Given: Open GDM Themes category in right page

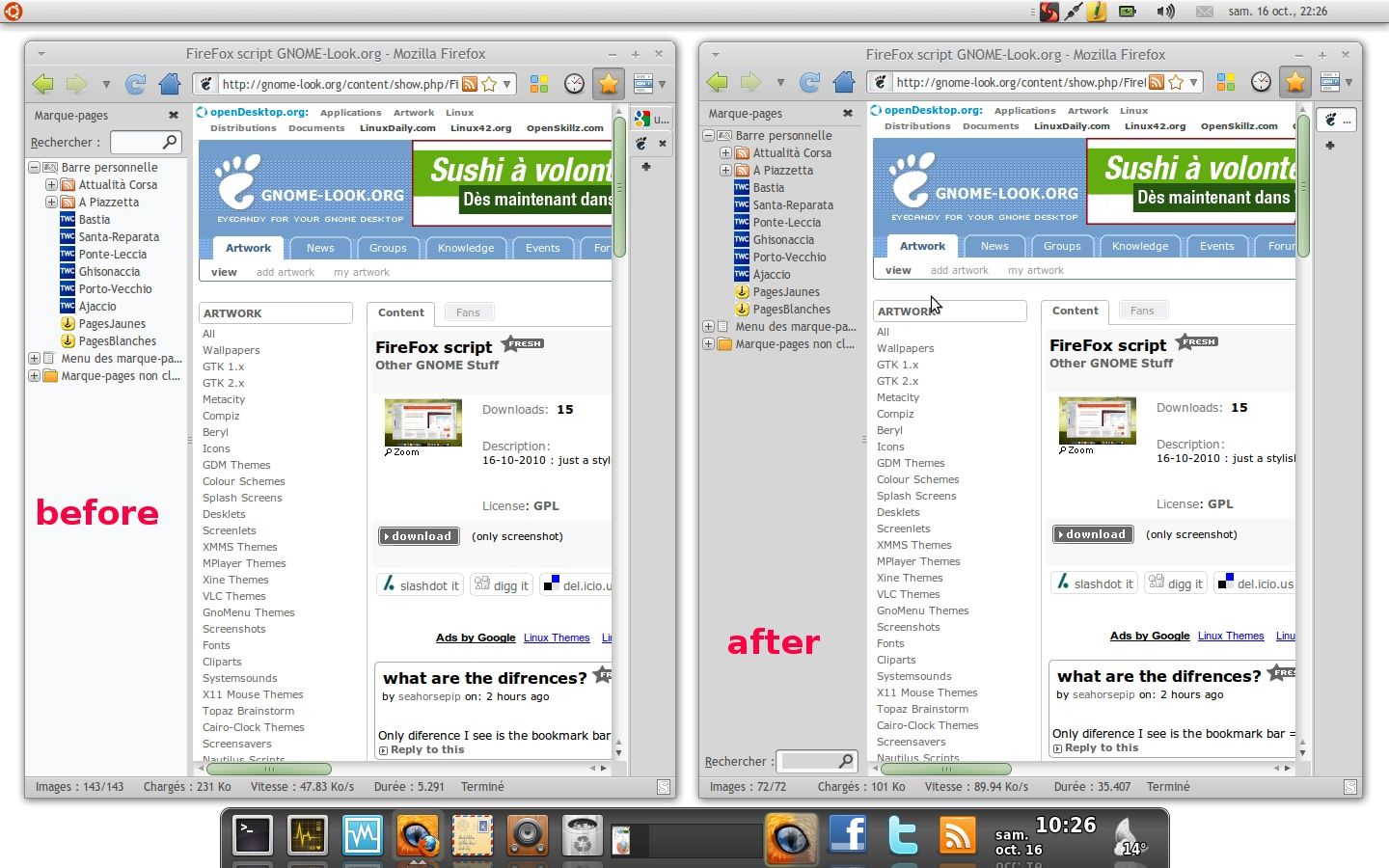Looking at the screenshot, I should [x=911, y=463].
